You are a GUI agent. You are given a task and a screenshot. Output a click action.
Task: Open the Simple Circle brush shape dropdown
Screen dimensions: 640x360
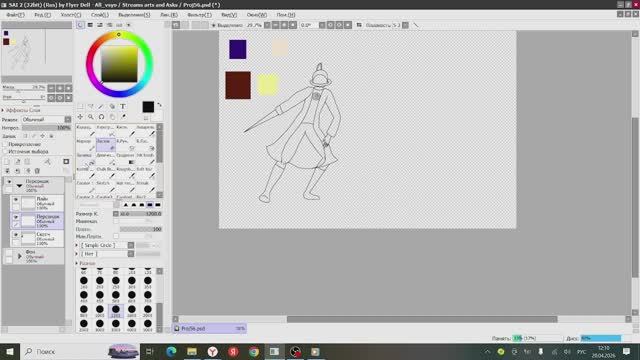coord(131,245)
